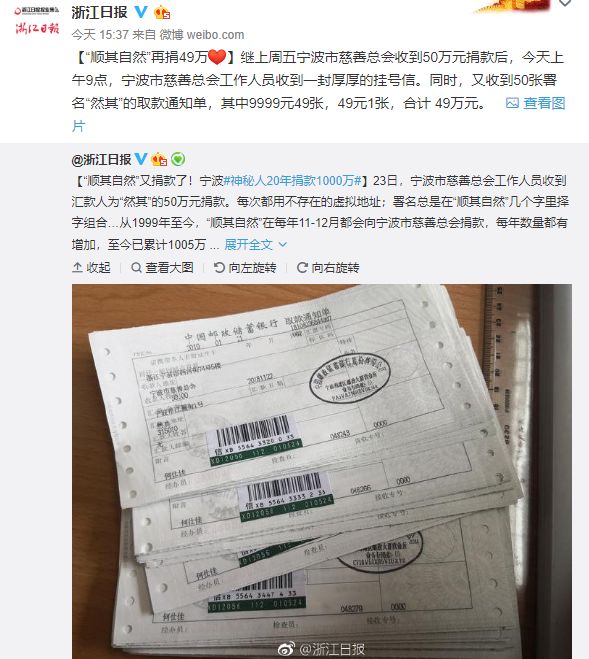The image size is (589, 659).
Task: Expand the full text via 展开全文
Action: click(248, 244)
